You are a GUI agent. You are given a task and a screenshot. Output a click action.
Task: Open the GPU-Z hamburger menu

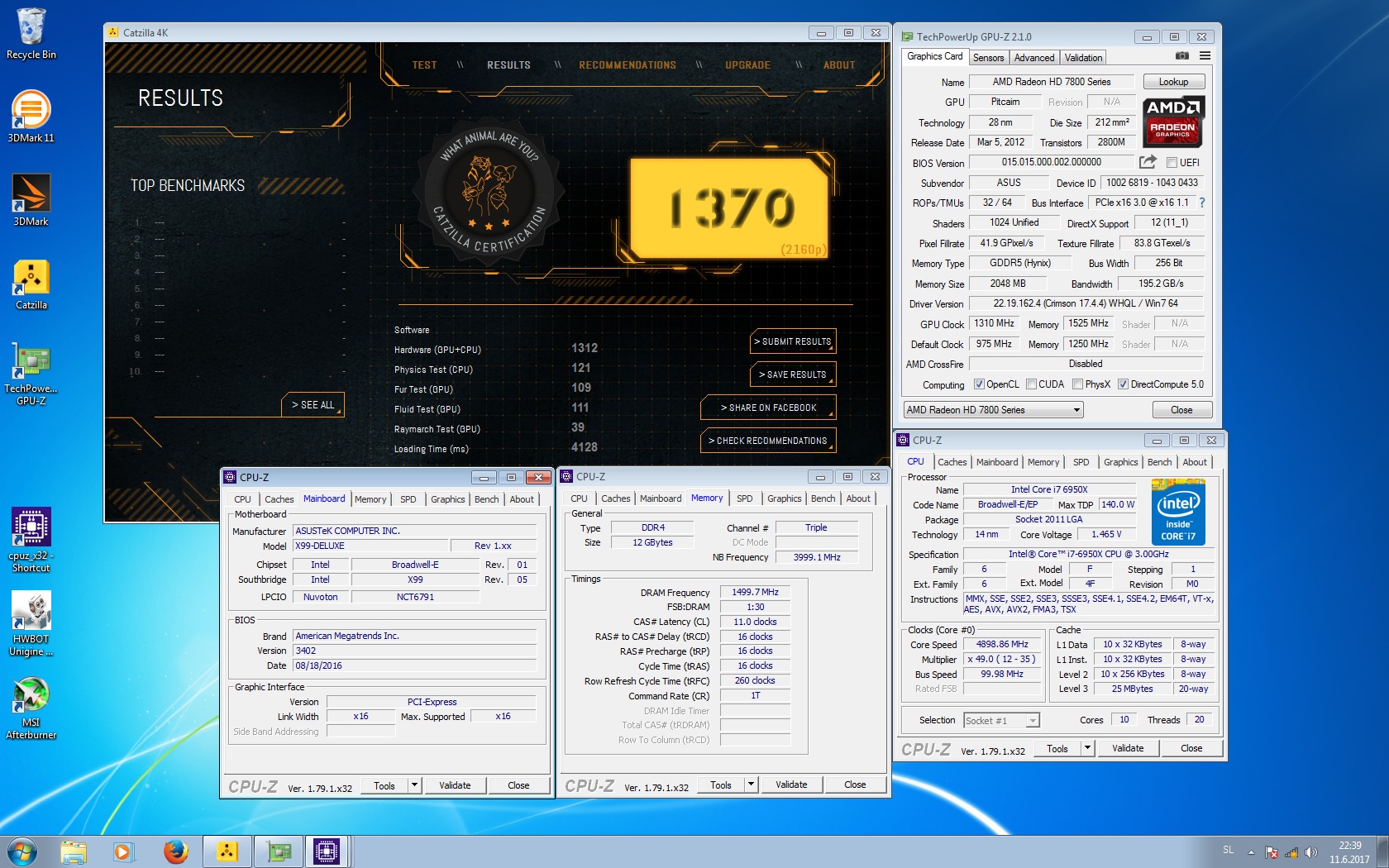tap(1205, 55)
